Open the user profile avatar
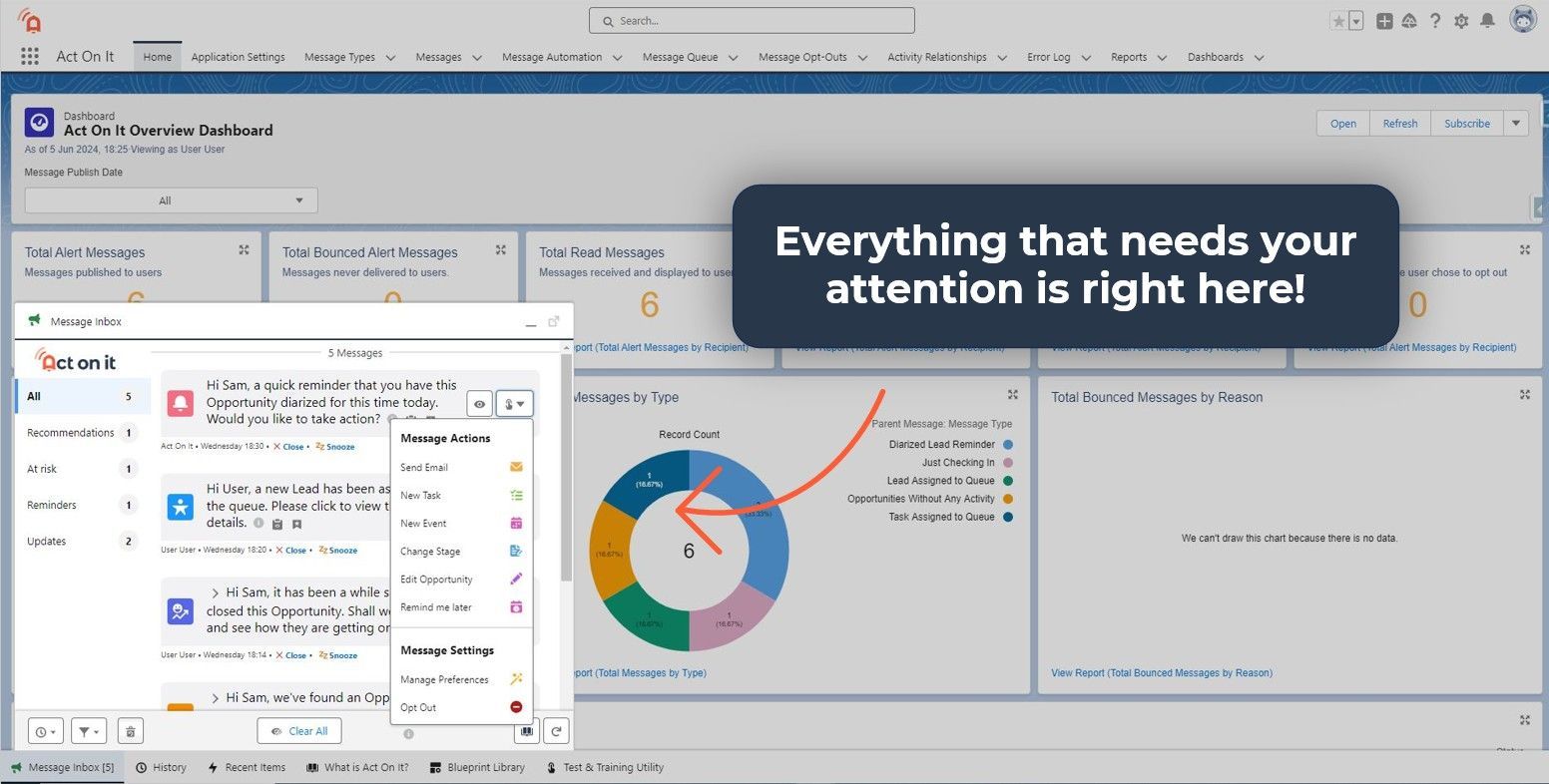Screen dimensions: 1549x784 [1523, 19]
